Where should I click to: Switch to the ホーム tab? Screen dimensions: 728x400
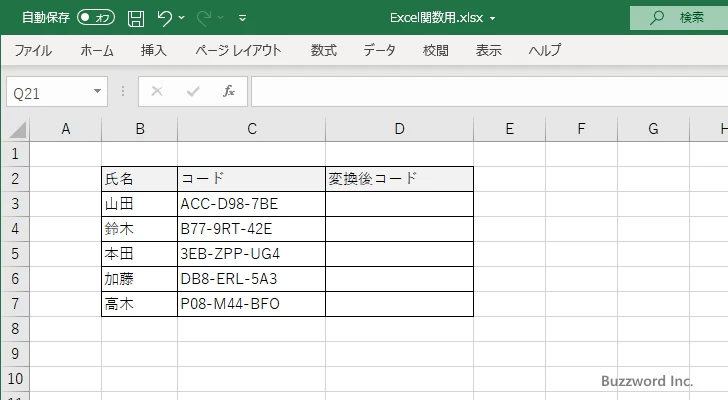point(97,50)
